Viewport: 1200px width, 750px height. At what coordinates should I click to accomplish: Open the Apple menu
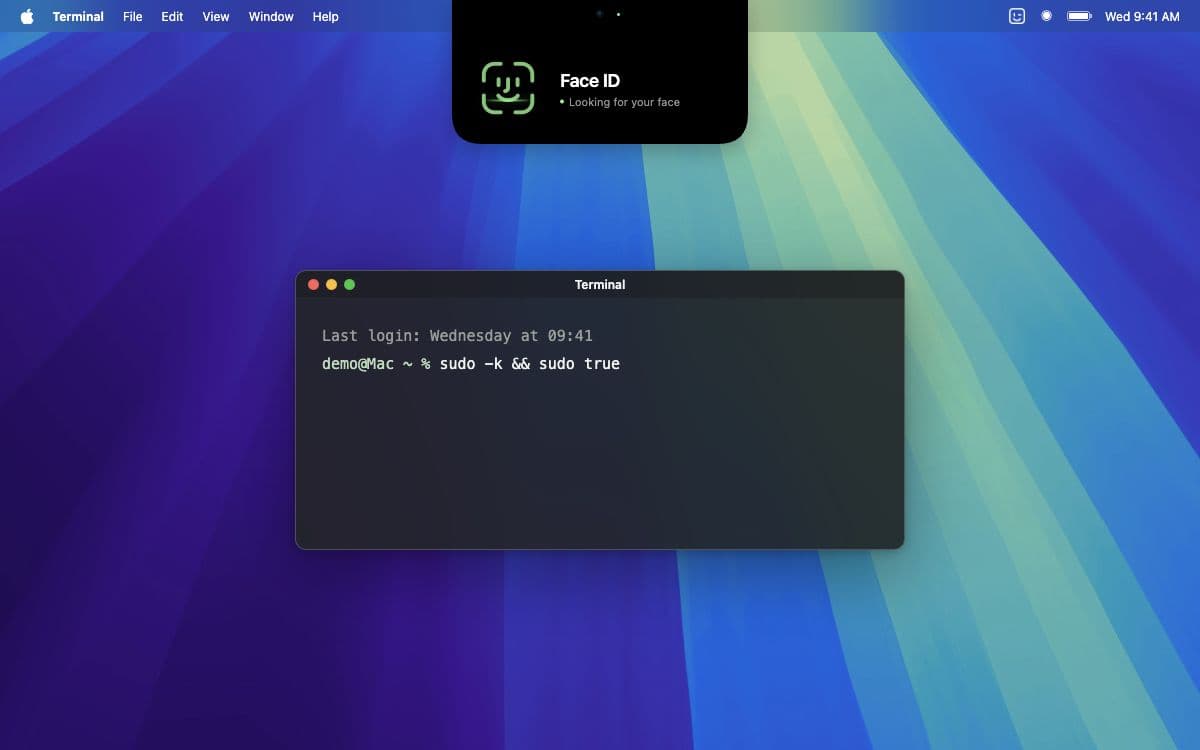pyautogui.click(x=27, y=16)
